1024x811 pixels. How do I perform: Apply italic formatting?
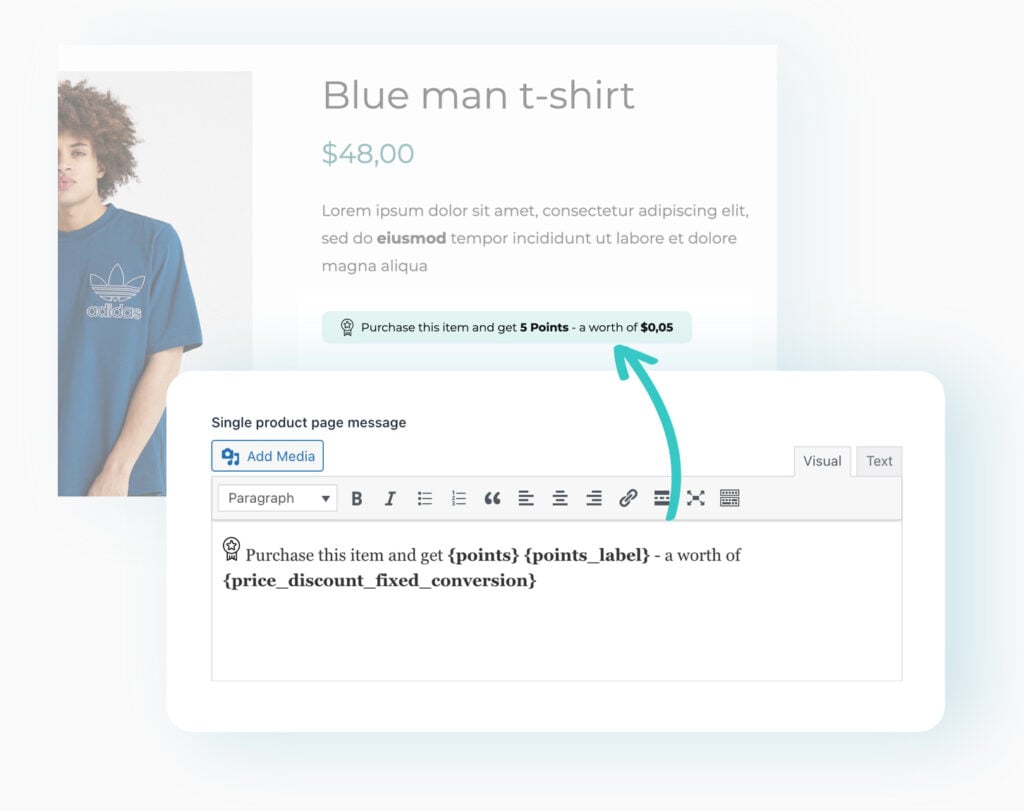click(390, 498)
